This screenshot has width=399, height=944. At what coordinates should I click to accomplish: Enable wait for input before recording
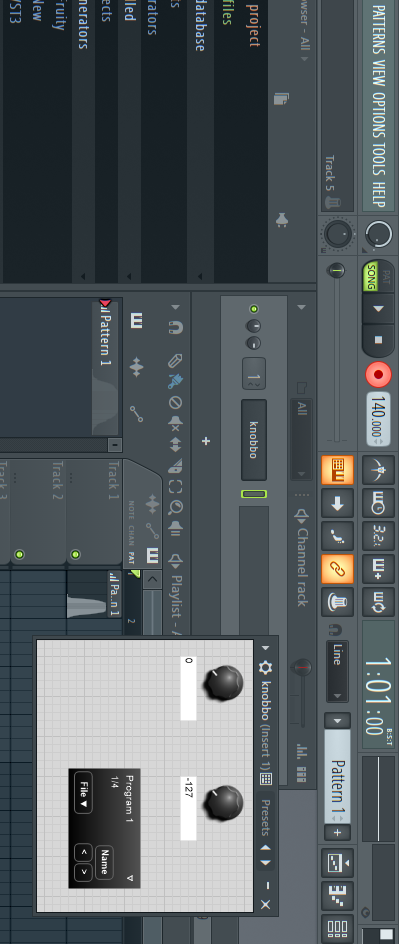(379, 503)
